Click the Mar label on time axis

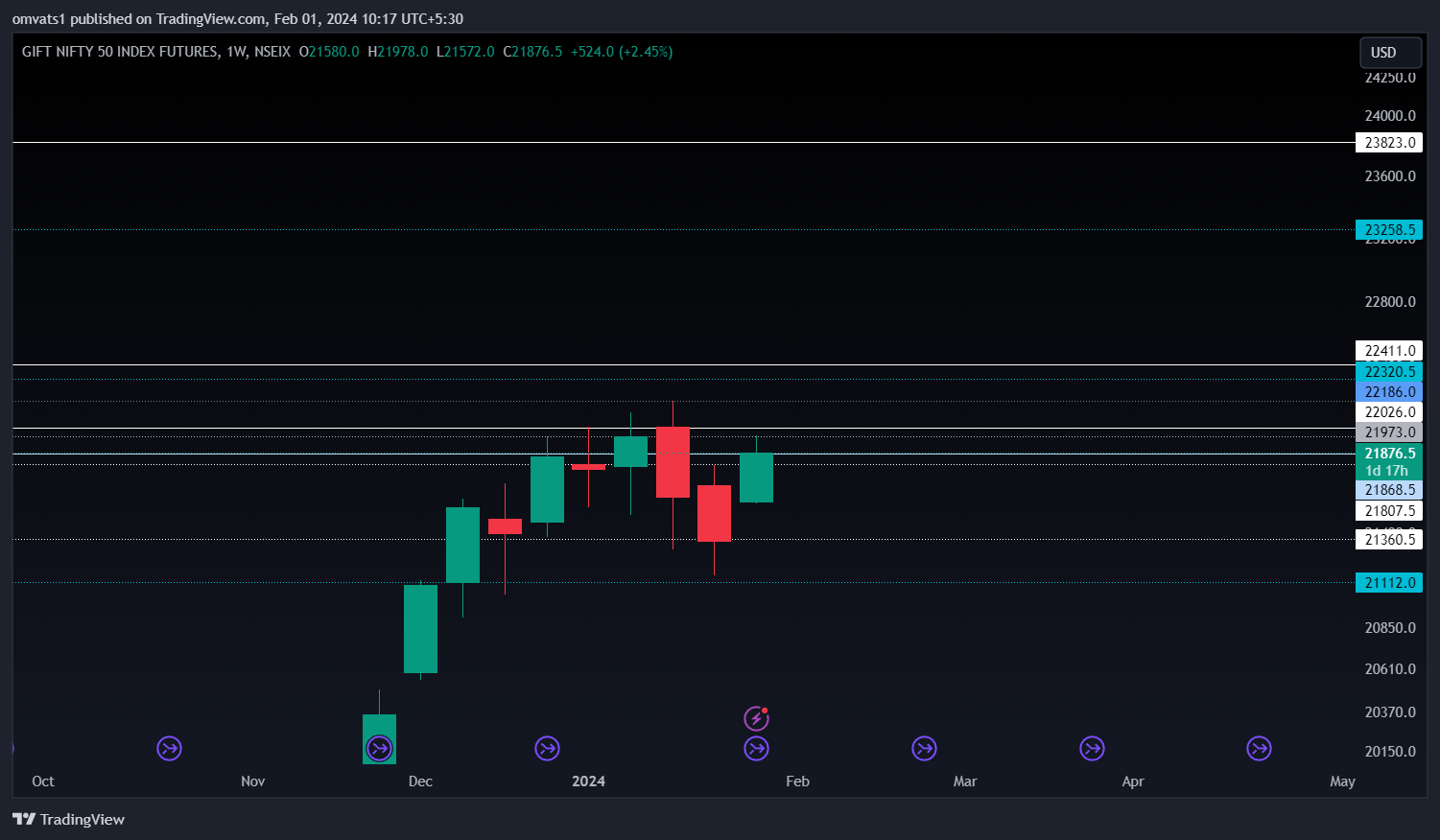click(x=965, y=782)
